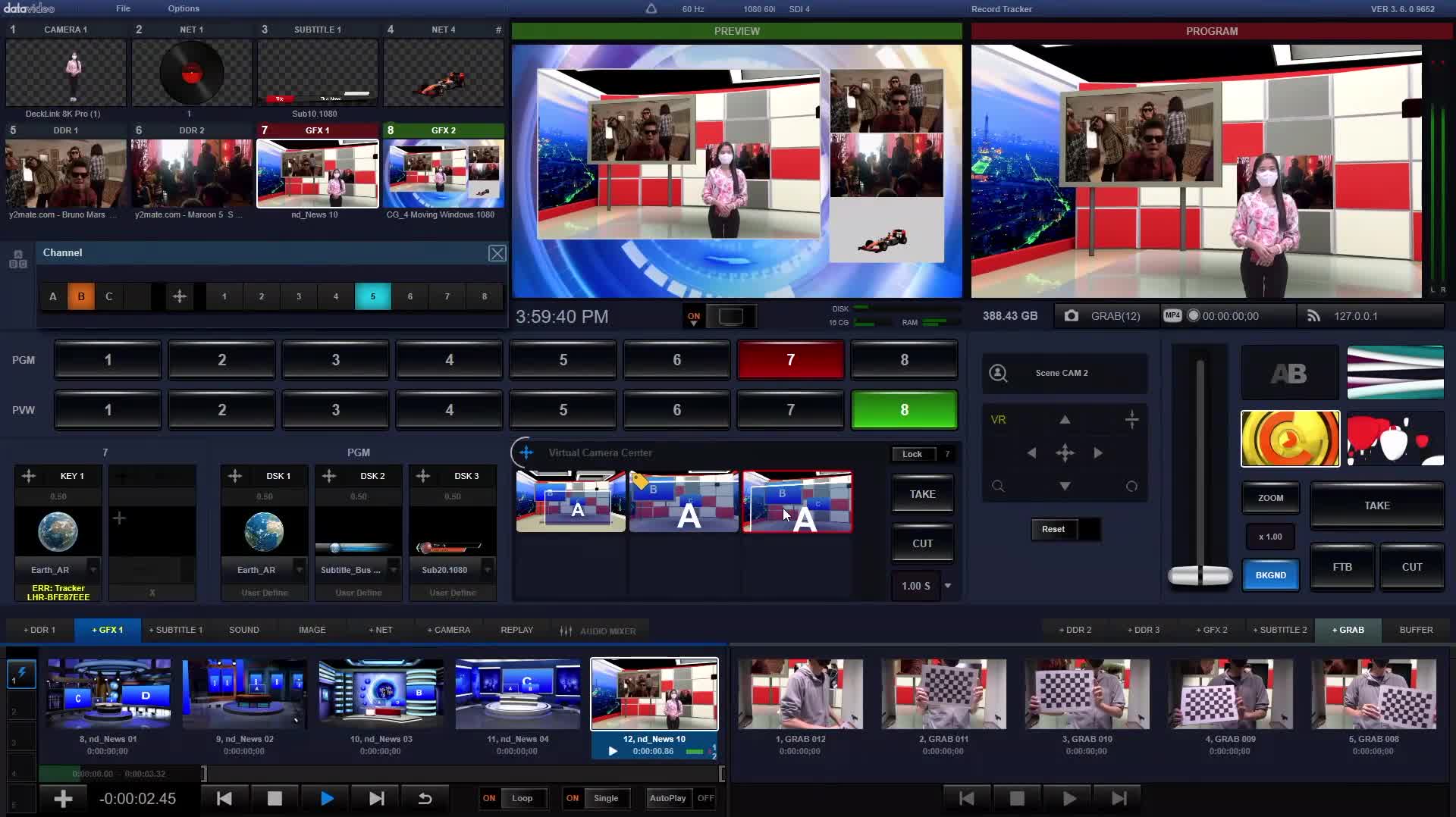Expand the Earth_AR dropdown under KEY 1

point(93,570)
